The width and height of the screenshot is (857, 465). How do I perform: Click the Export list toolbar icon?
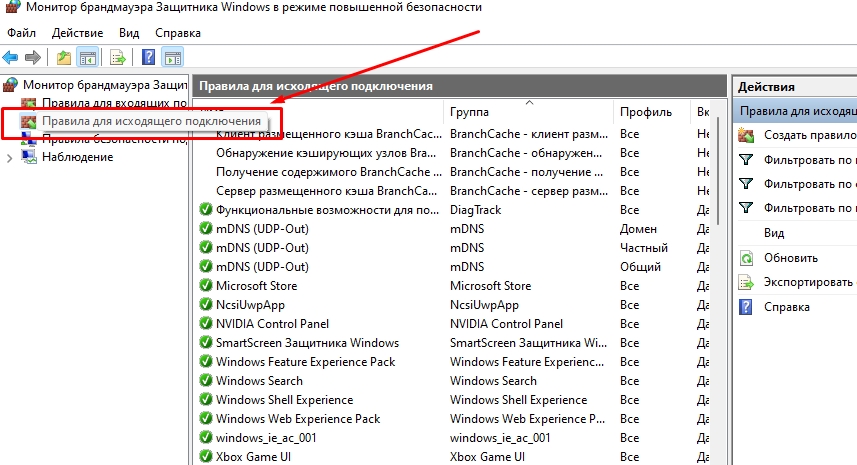click(x=118, y=57)
